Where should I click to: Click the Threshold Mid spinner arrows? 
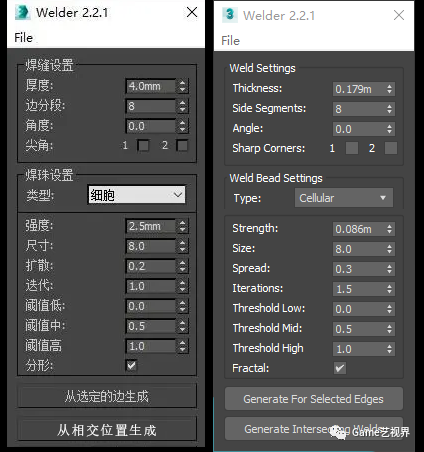[x=389, y=329]
